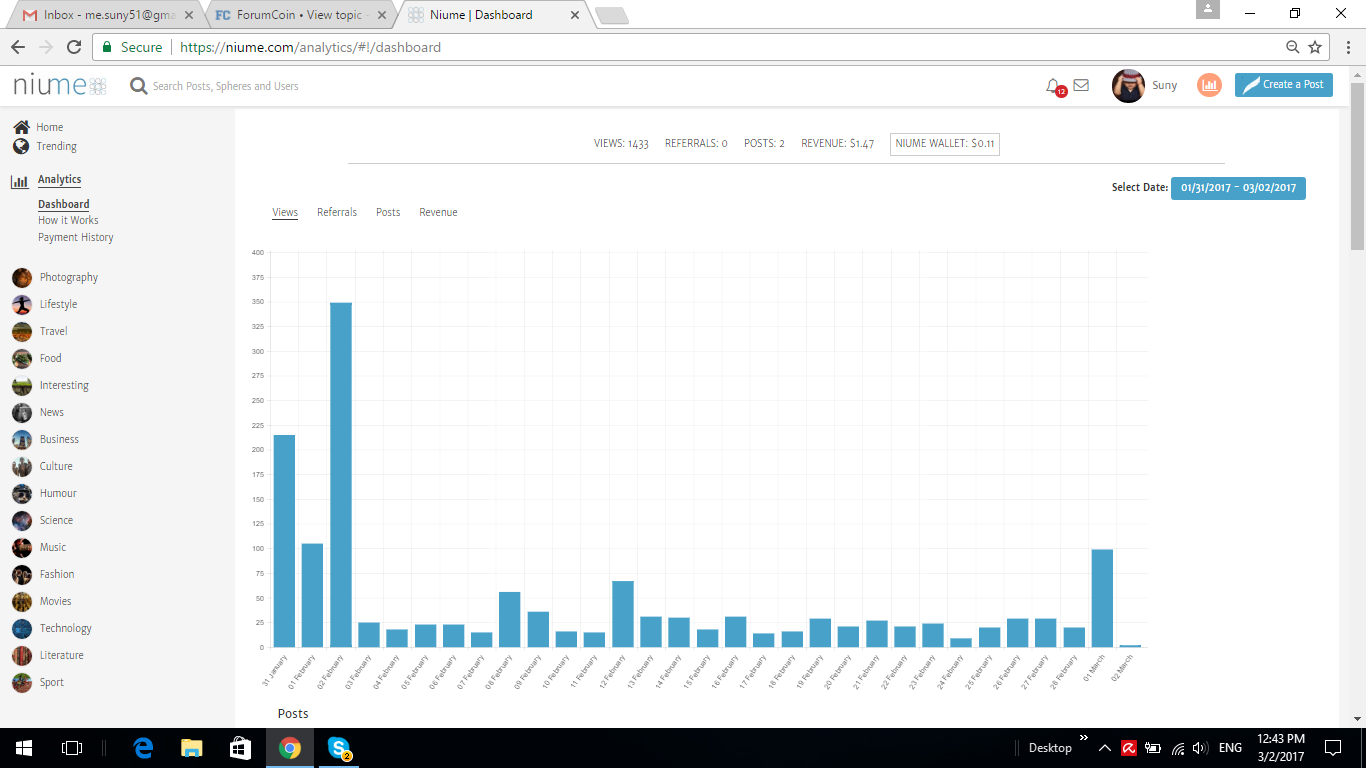This screenshot has height=768, width=1366.
Task: Open the Fashion sphere icon
Action: (22, 574)
